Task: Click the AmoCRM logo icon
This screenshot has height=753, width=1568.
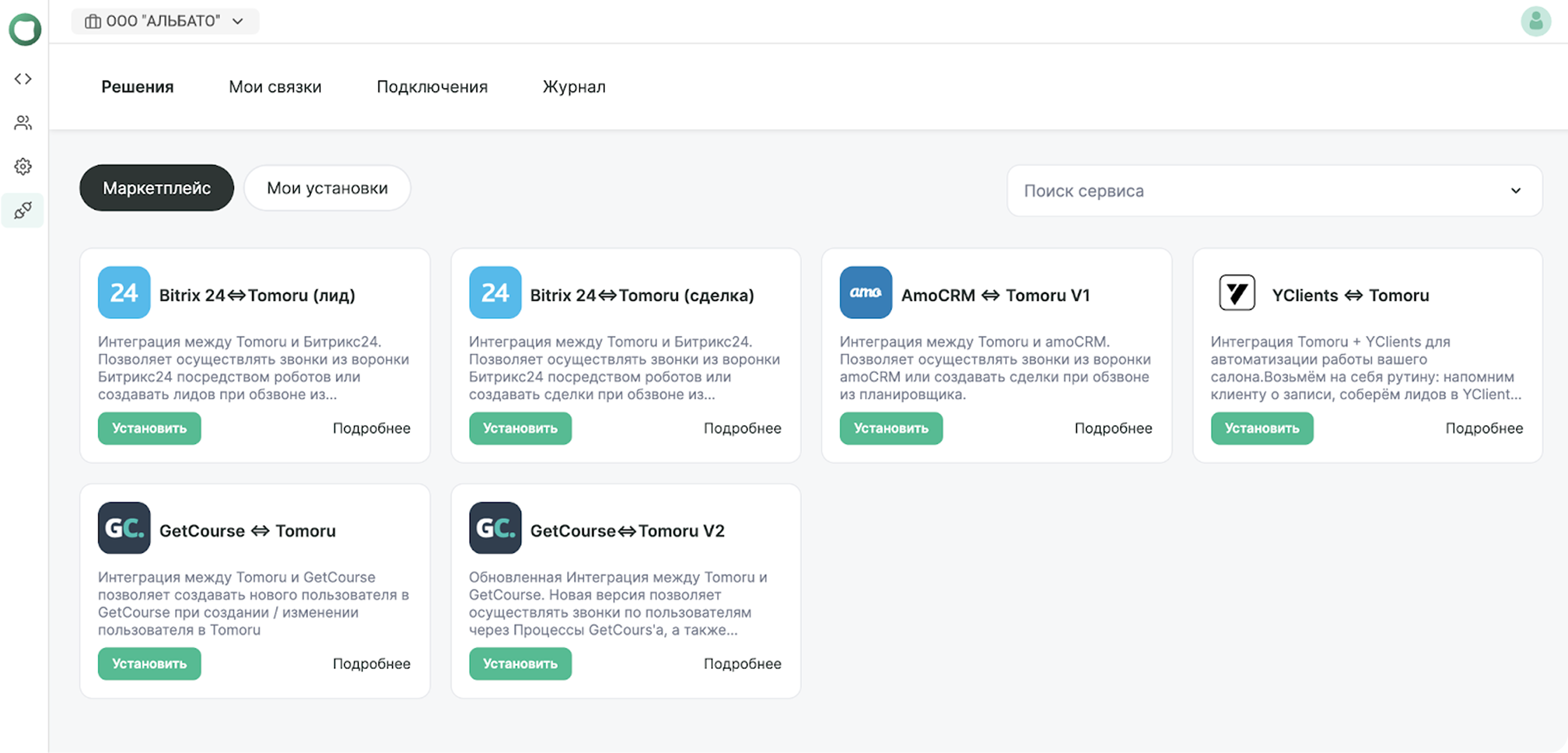Action: (x=865, y=293)
